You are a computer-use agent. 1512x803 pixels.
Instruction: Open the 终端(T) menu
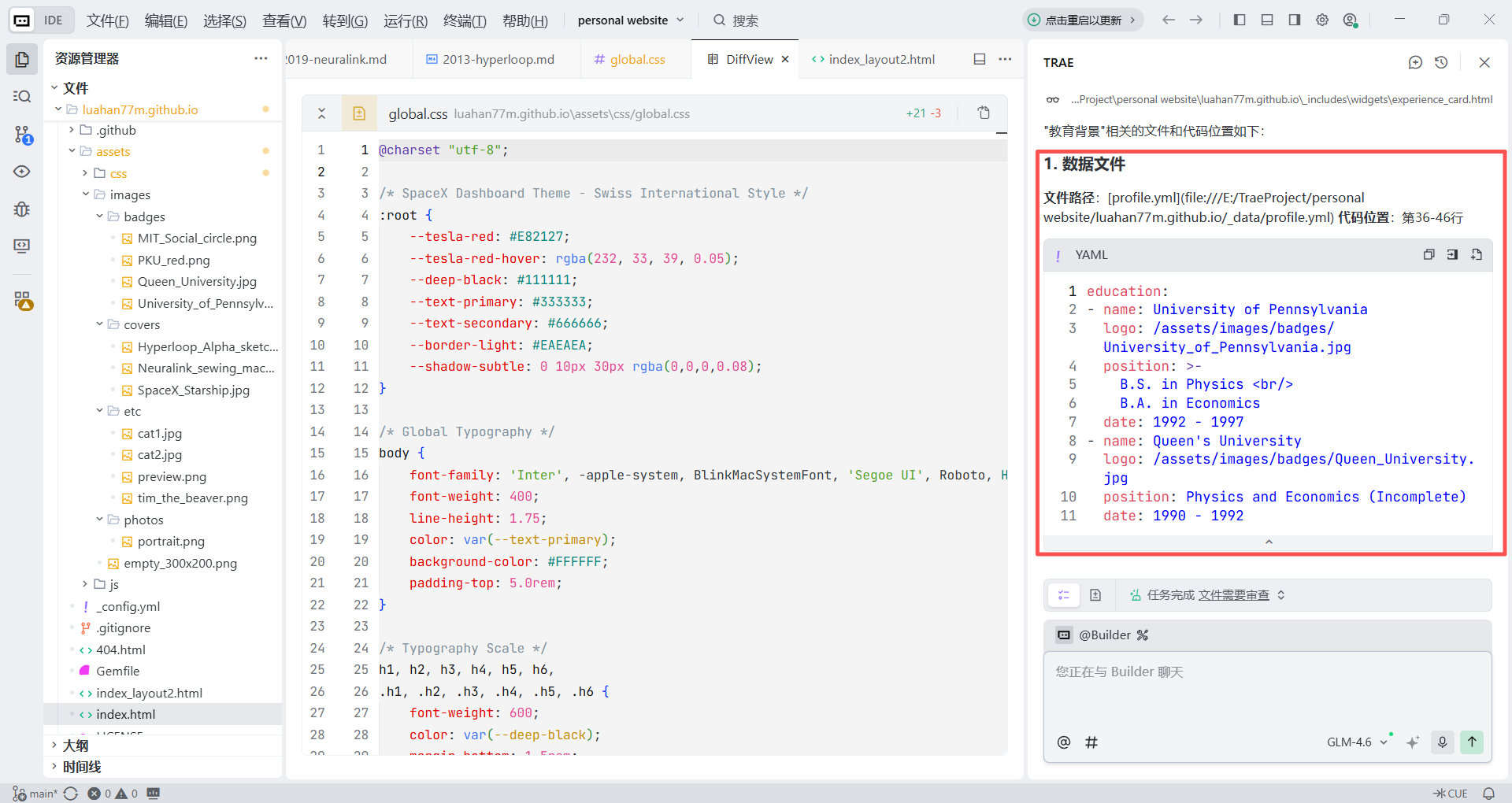(465, 20)
